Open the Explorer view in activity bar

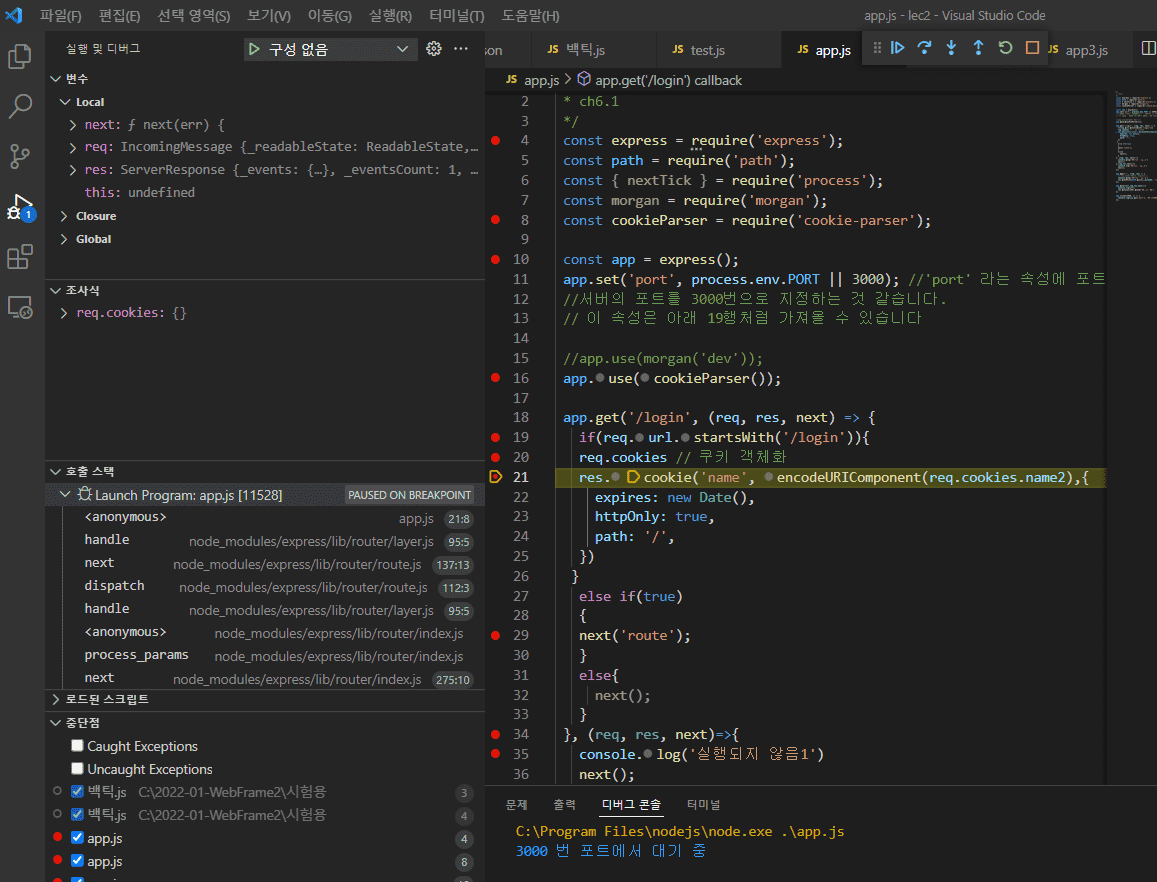coord(20,56)
